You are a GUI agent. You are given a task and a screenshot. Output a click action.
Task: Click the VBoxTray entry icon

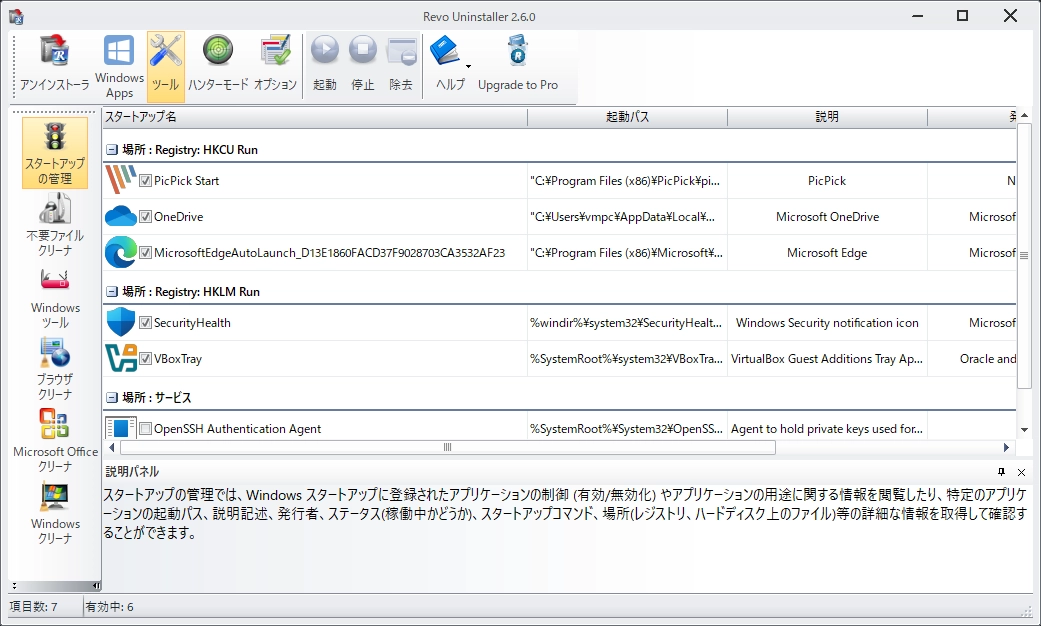click(x=121, y=358)
